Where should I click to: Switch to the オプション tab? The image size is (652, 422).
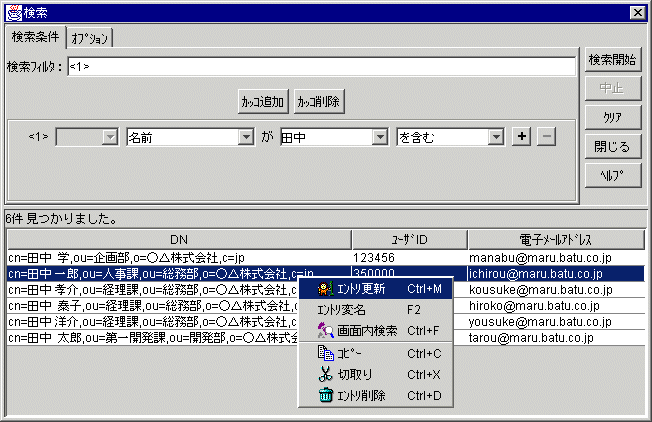[89, 38]
